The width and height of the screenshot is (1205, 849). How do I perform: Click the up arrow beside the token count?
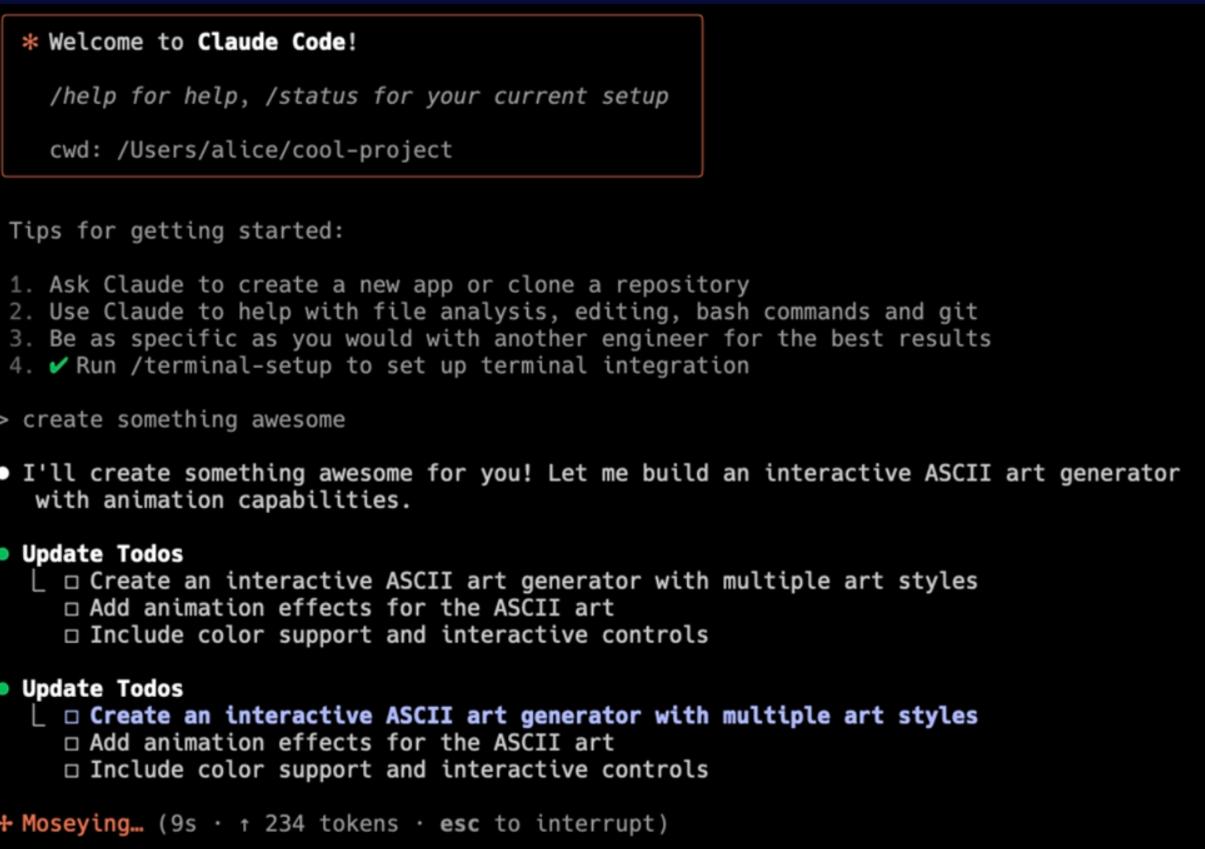click(245, 824)
